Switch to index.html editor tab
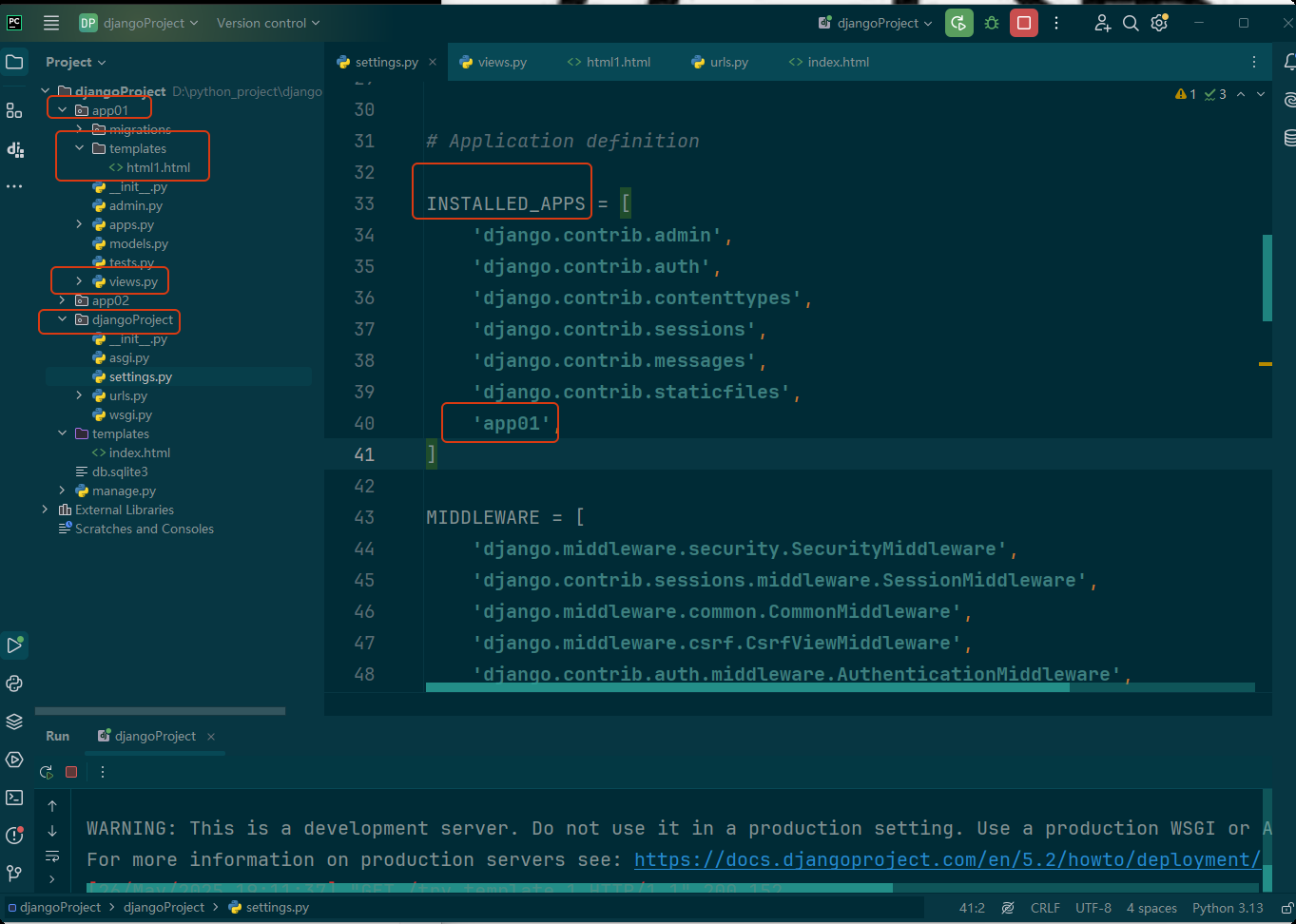Viewport: 1296px width, 924px height. pos(829,62)
